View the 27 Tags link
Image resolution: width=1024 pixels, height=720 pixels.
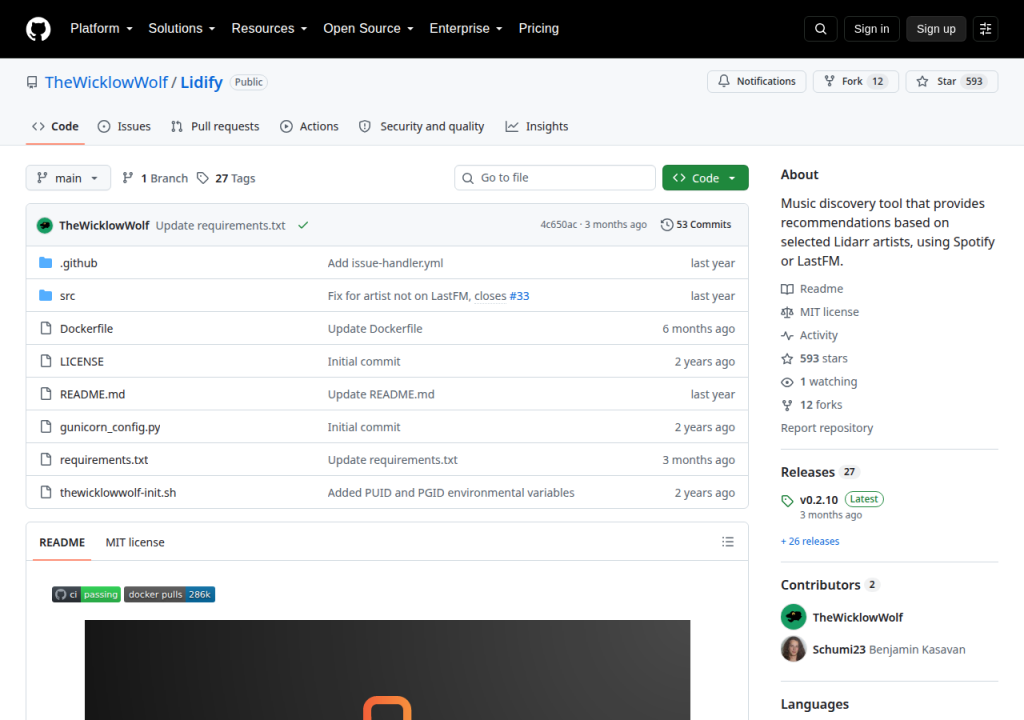point(226,178)
